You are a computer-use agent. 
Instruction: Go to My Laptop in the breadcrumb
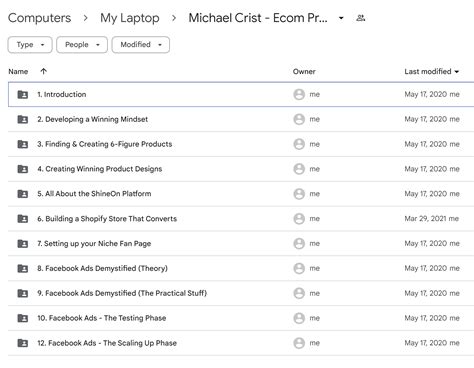130,18
